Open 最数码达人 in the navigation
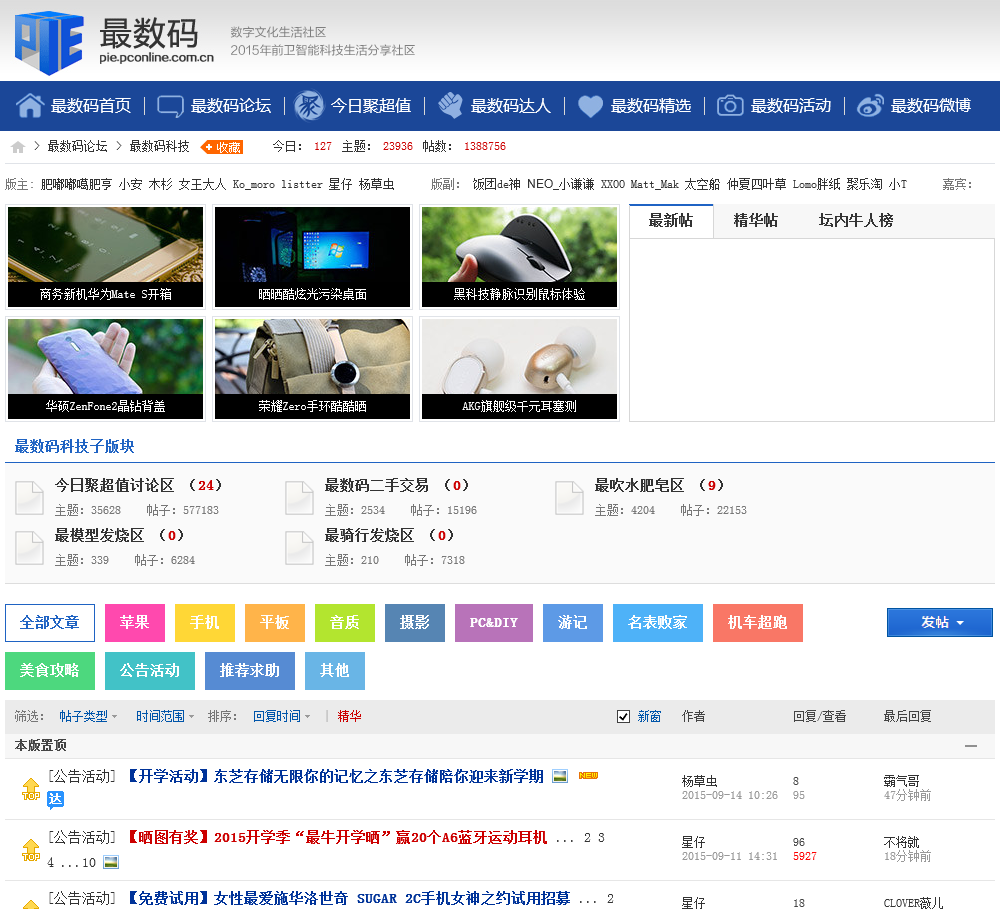 click(x=511, y=106)
